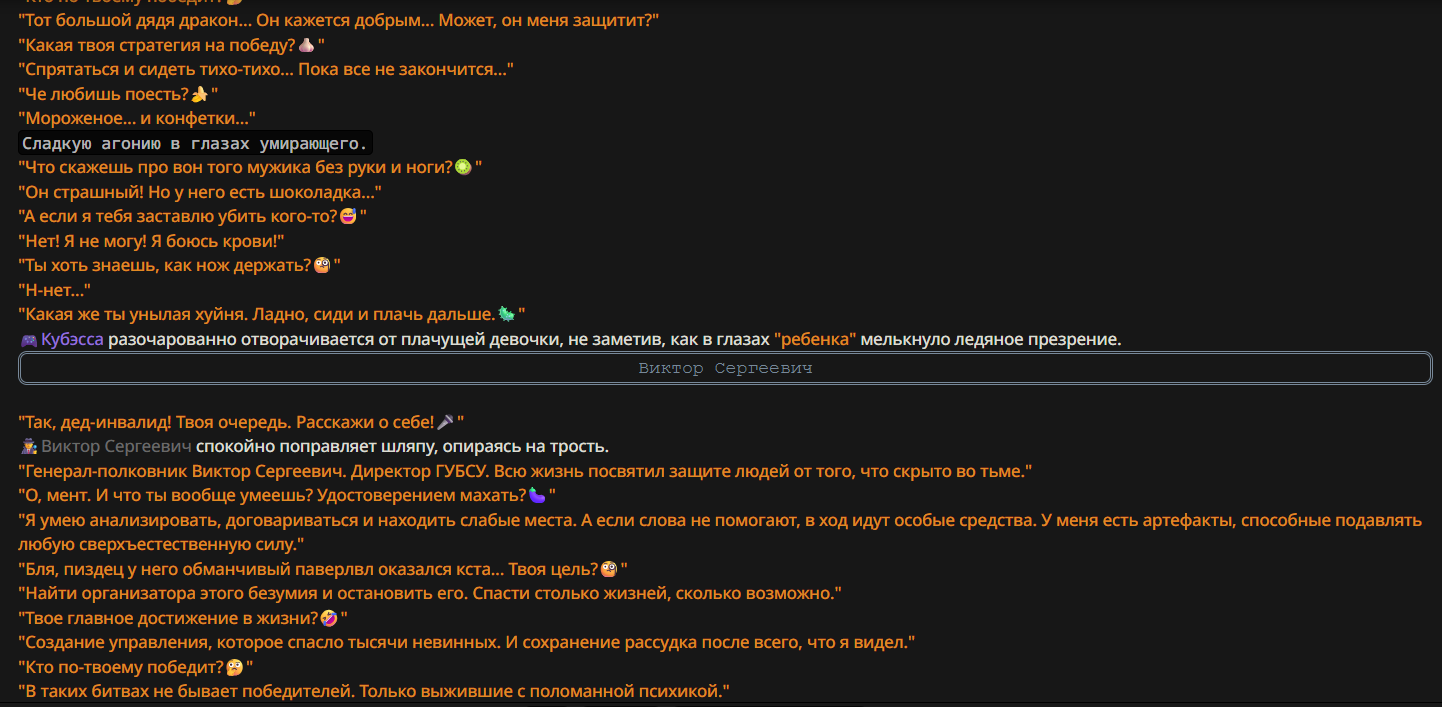Viewport: 1442px width, 707px height.
Task: Click the detective emoji before gray Виктор Сергеевич
Action: tap(28, 447)
